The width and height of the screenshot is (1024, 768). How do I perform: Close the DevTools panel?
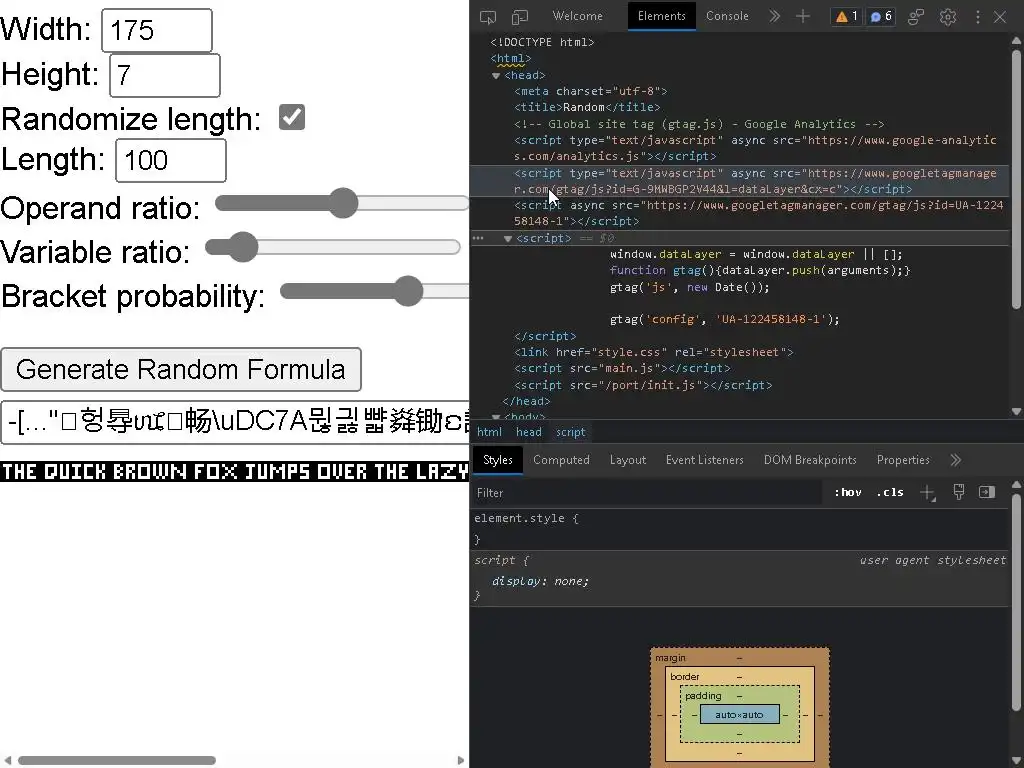1000,16
